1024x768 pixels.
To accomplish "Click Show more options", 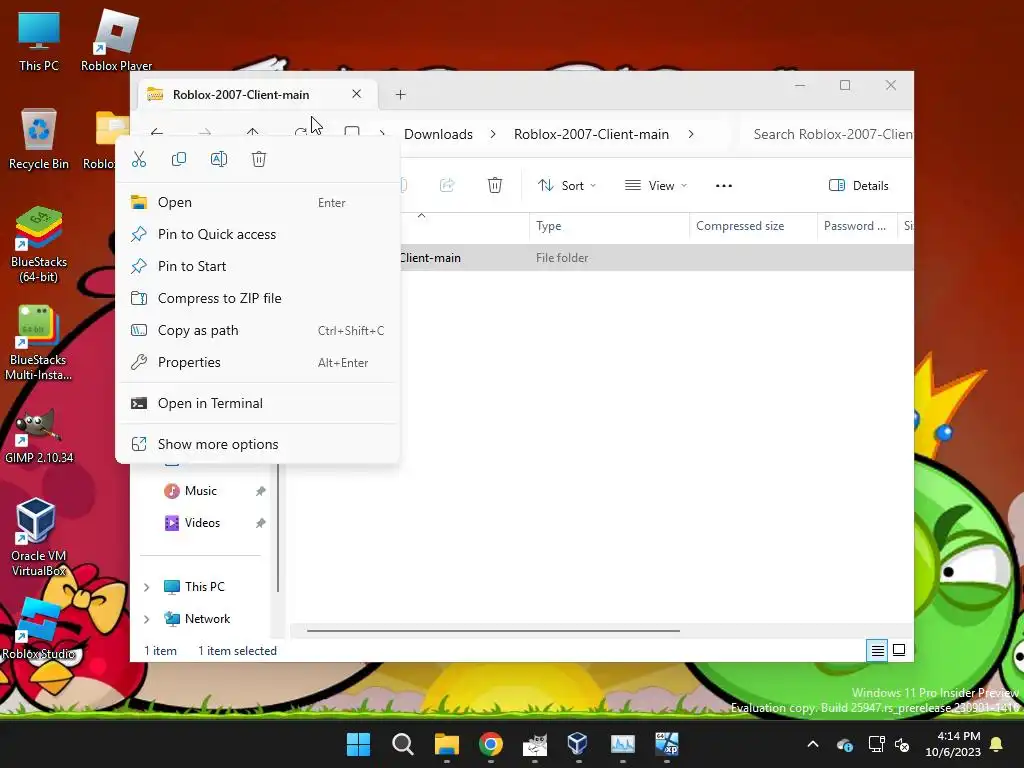I will pos(257,444).
